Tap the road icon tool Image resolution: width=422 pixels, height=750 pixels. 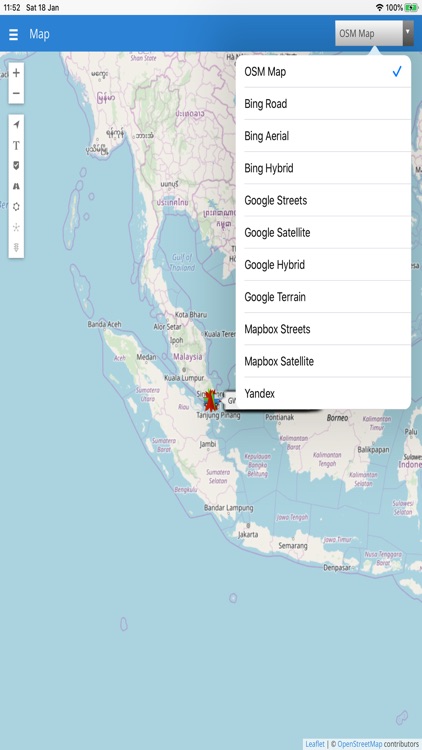pos(16,186)
